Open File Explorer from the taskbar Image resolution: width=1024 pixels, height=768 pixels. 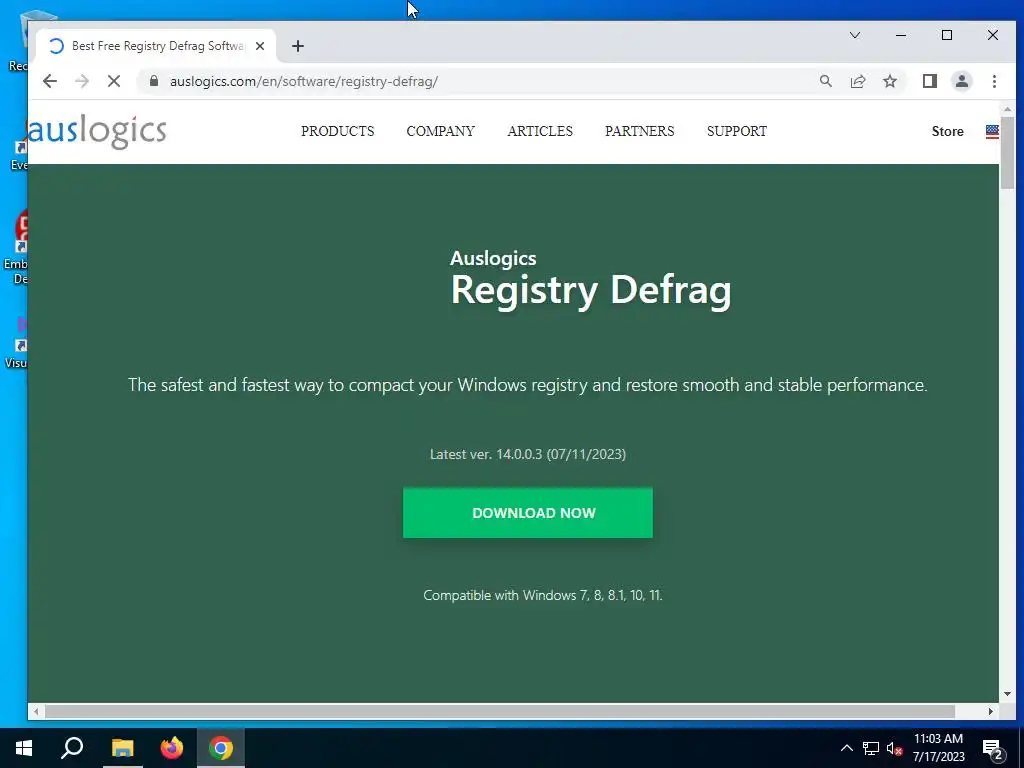122,748
